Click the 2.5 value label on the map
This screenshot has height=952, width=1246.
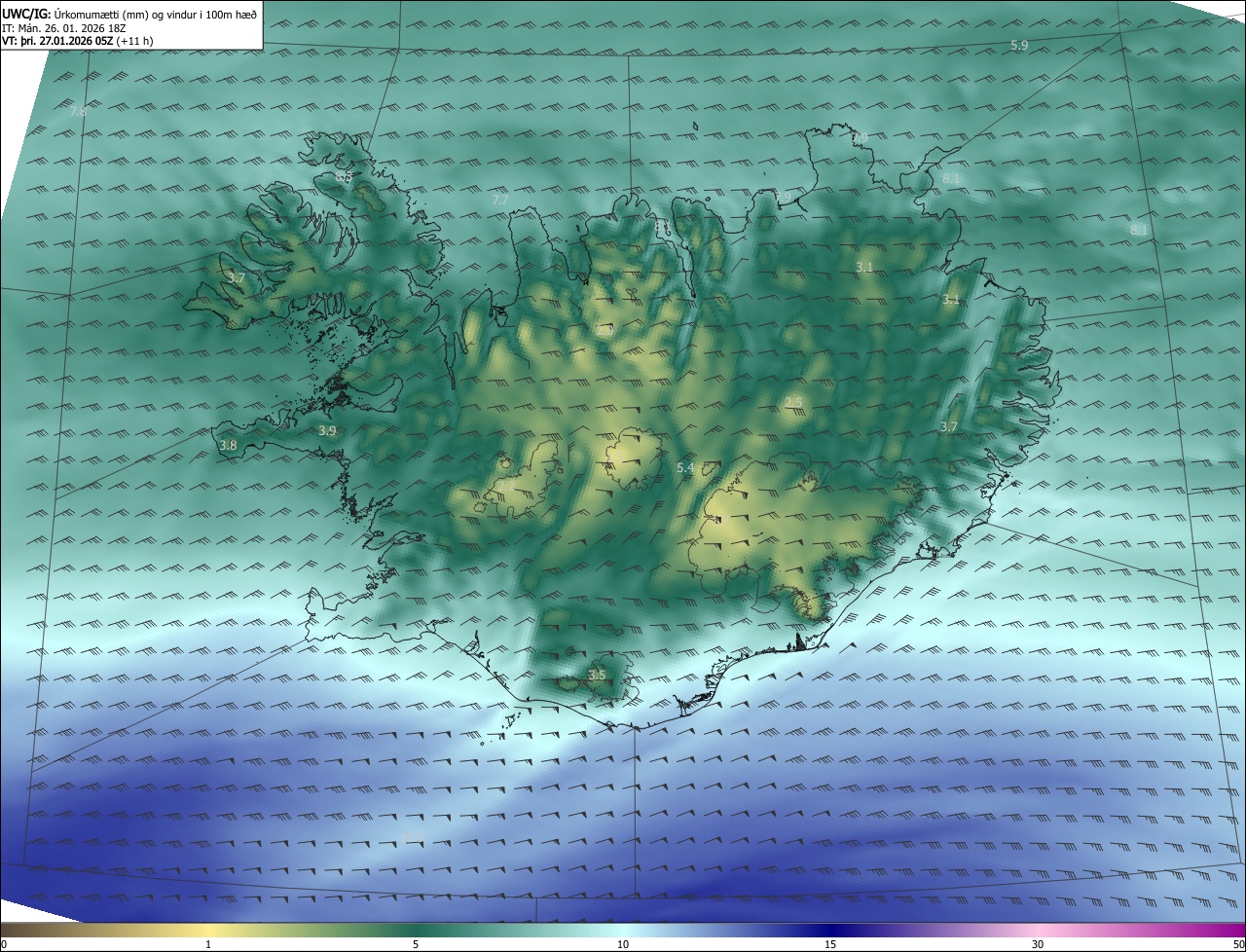click(793, 403)
